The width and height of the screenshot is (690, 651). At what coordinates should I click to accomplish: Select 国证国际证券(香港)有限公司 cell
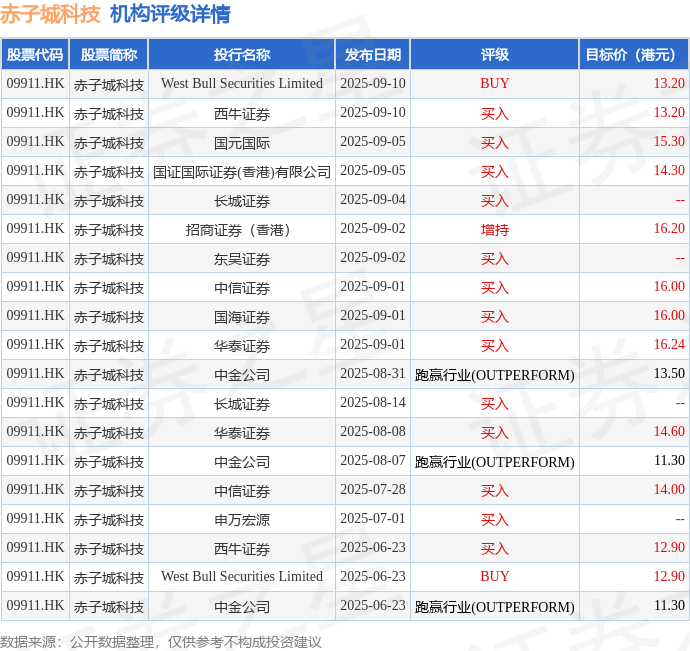point(242,172)
